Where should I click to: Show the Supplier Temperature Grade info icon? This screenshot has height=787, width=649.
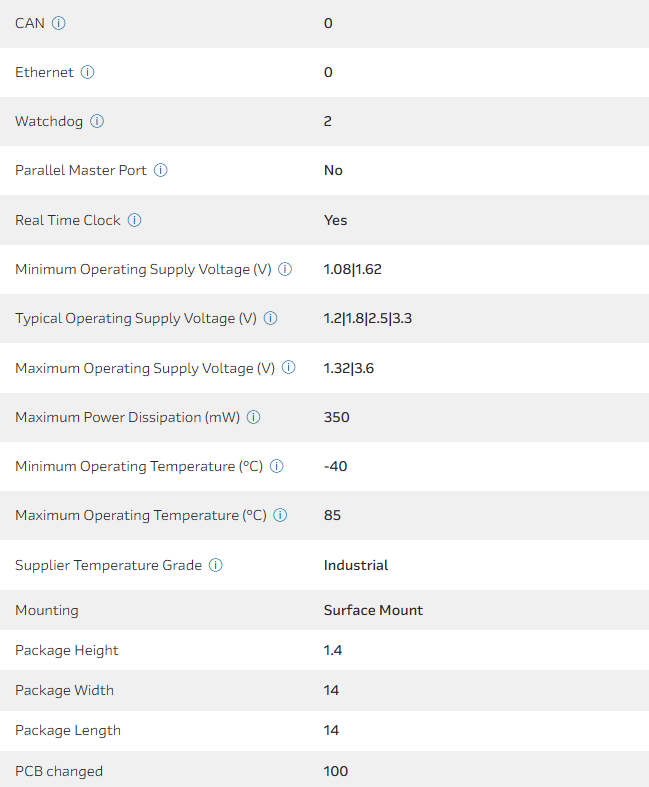[x=215, y=565]
